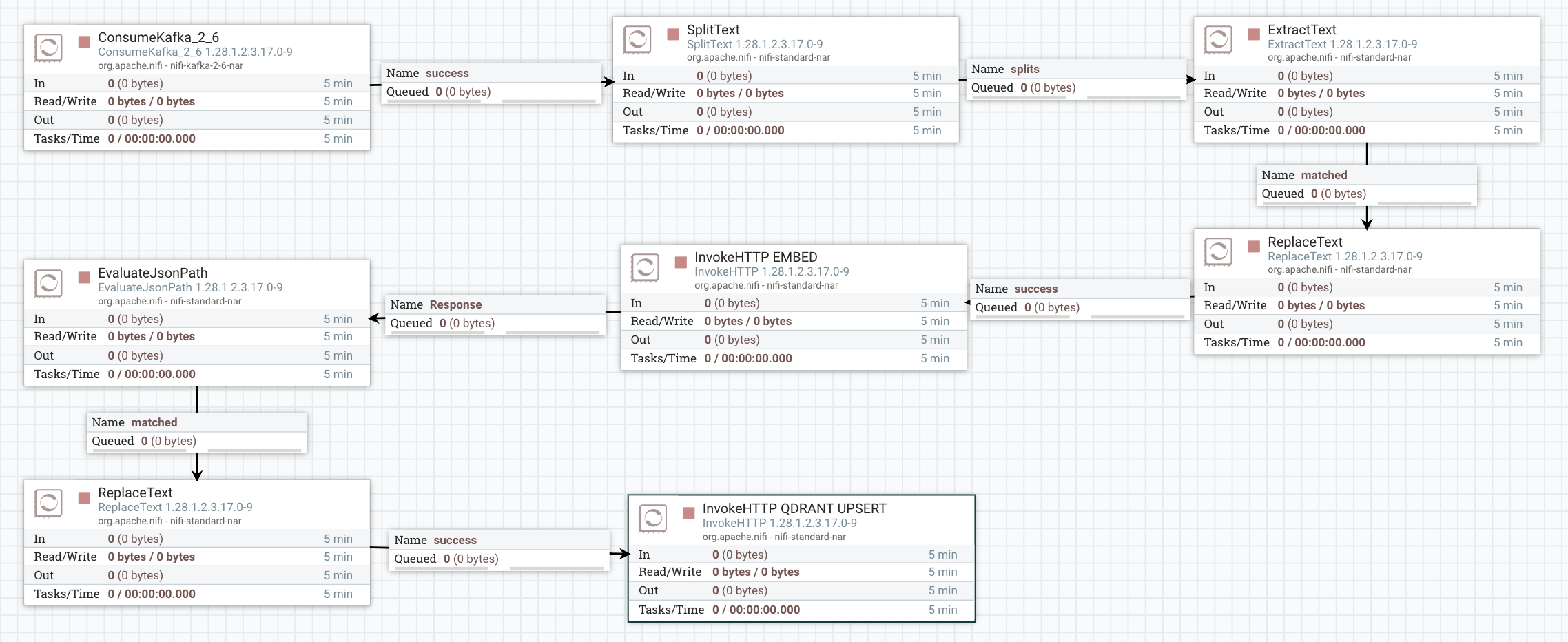Click the SplitText processor icon
Screen dimensions: 1568x642
(x=637, y=40)
